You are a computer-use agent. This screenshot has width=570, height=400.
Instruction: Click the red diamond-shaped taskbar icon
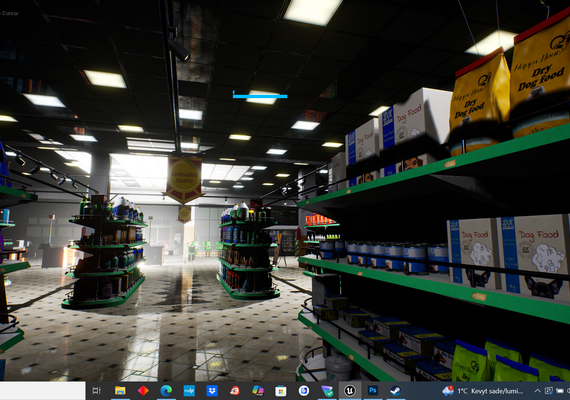coord(143,391)
